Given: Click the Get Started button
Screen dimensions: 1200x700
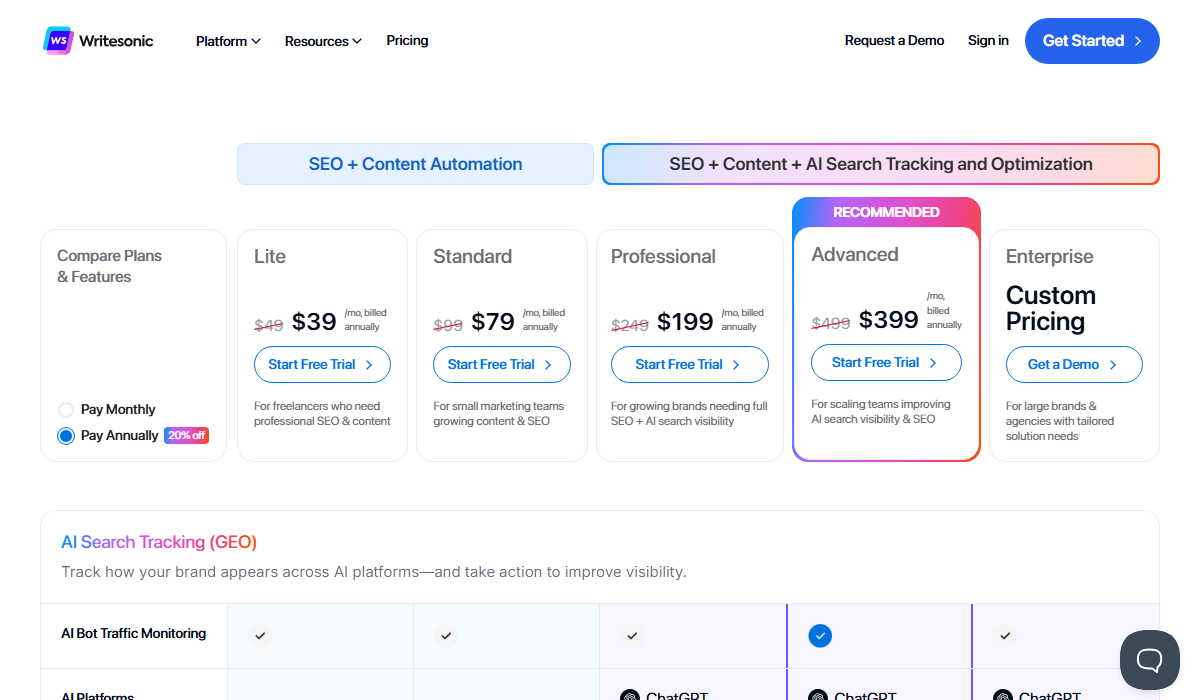Looking at the screenshot, I should 1092,41.
